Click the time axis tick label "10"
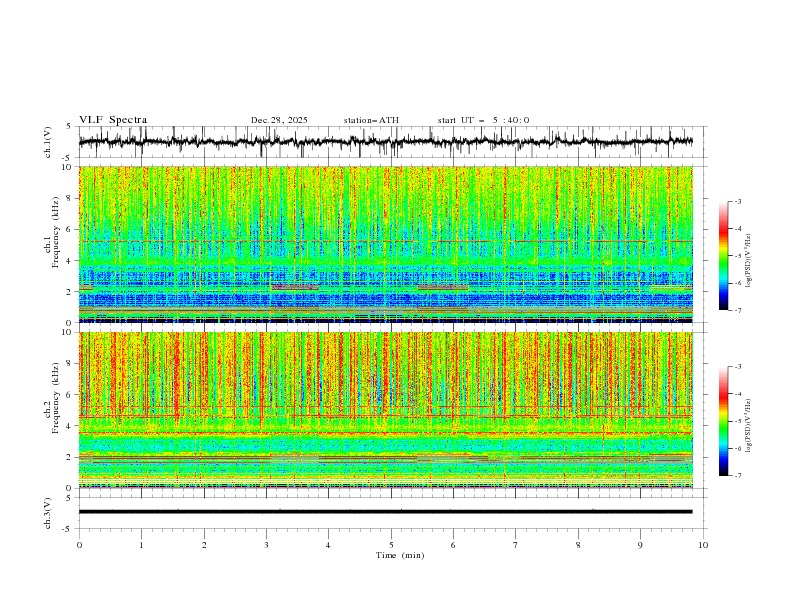The image size is (792, 612). 703,545
